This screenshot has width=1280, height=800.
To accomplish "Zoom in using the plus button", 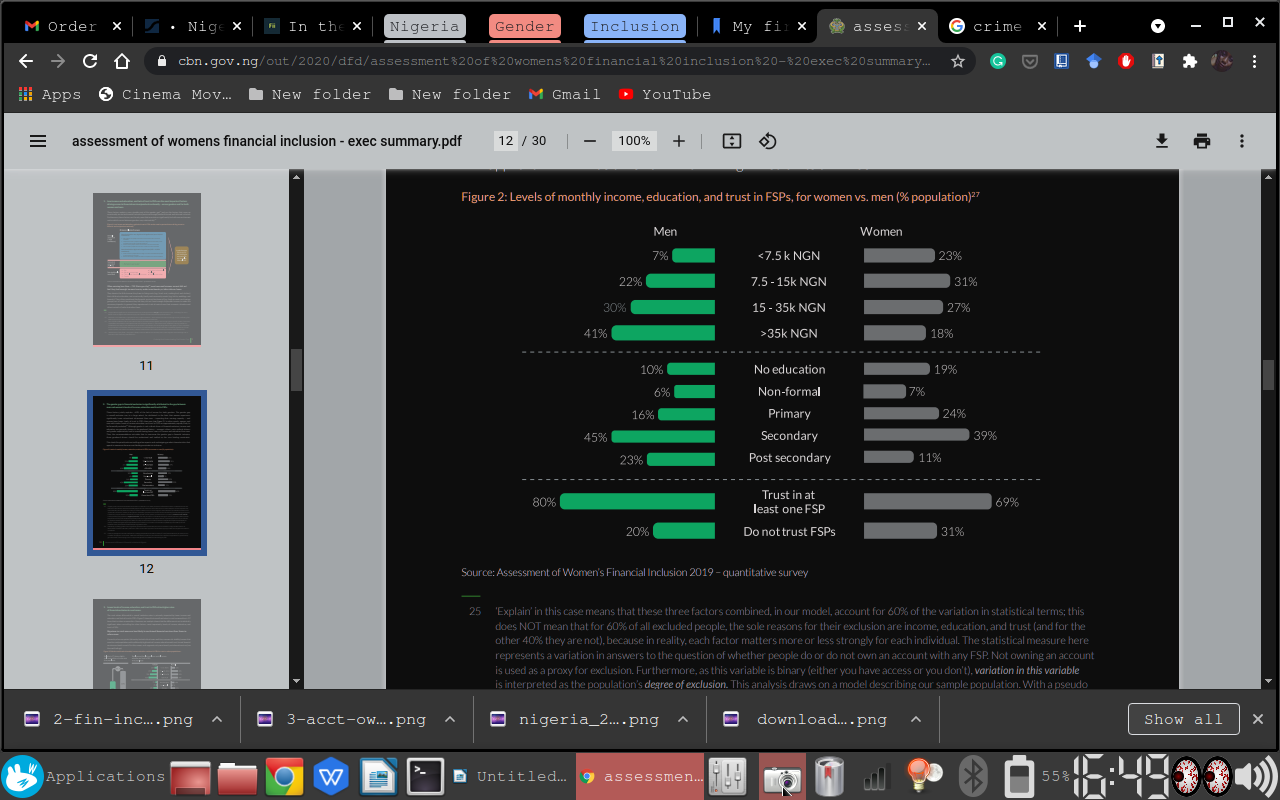I will click(x=679, y=141).
